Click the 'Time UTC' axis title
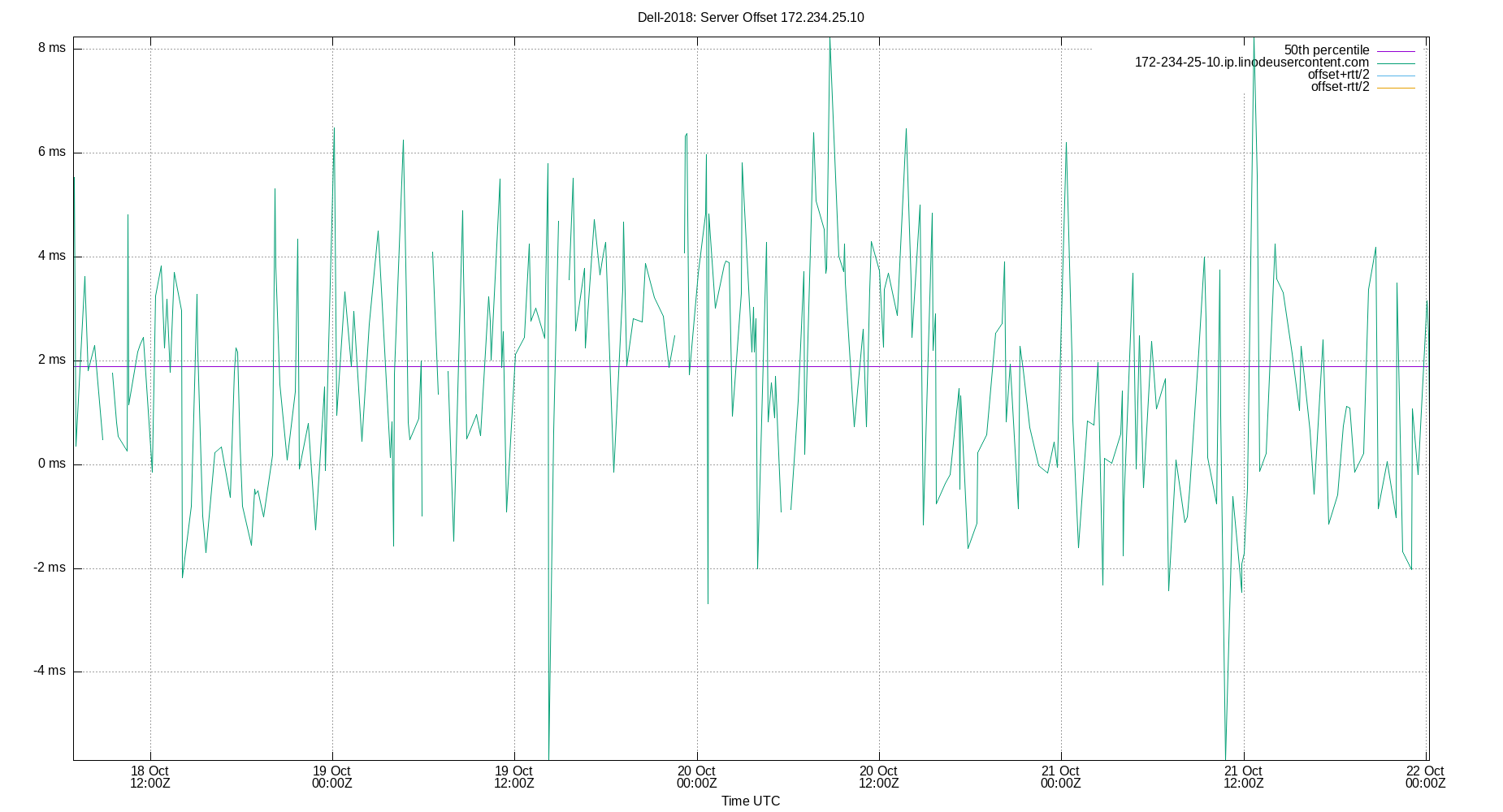1503x812 pixels. [x=751, y=801]
